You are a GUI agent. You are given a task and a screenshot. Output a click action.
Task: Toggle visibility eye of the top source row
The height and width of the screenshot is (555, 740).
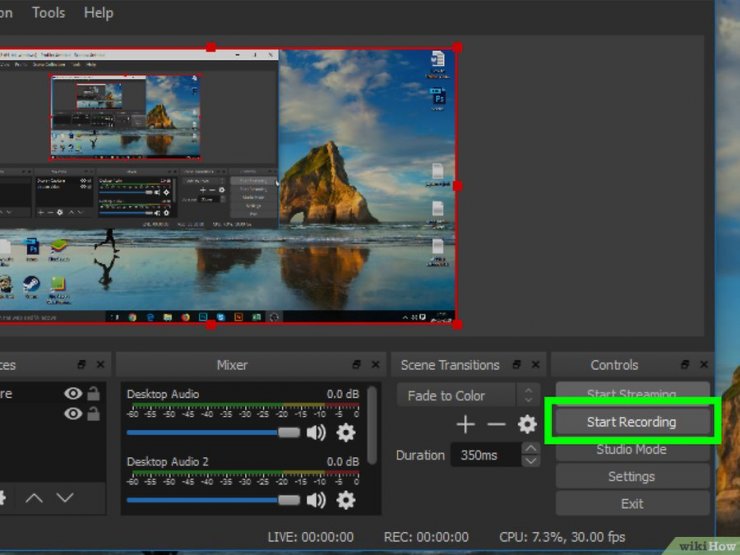(x=73, y=393)
